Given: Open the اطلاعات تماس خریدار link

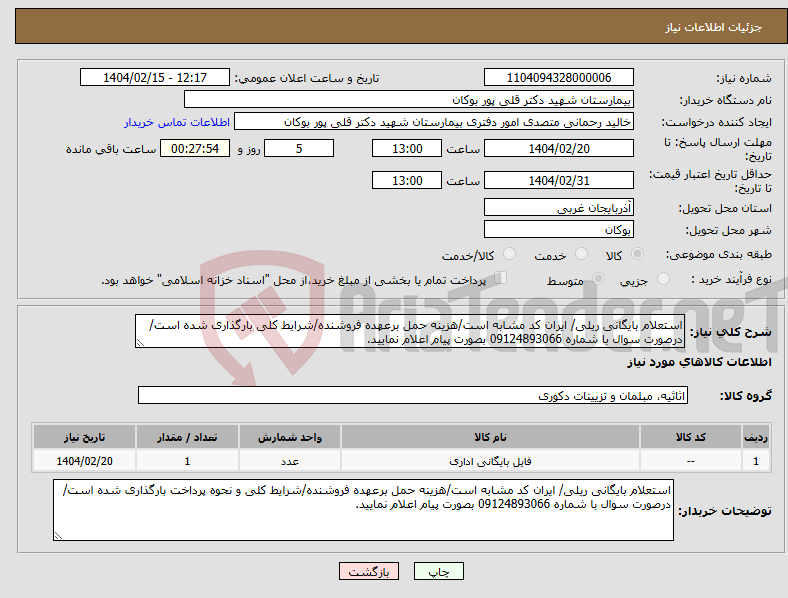Looking at the screenshot, I should (177, 122).
